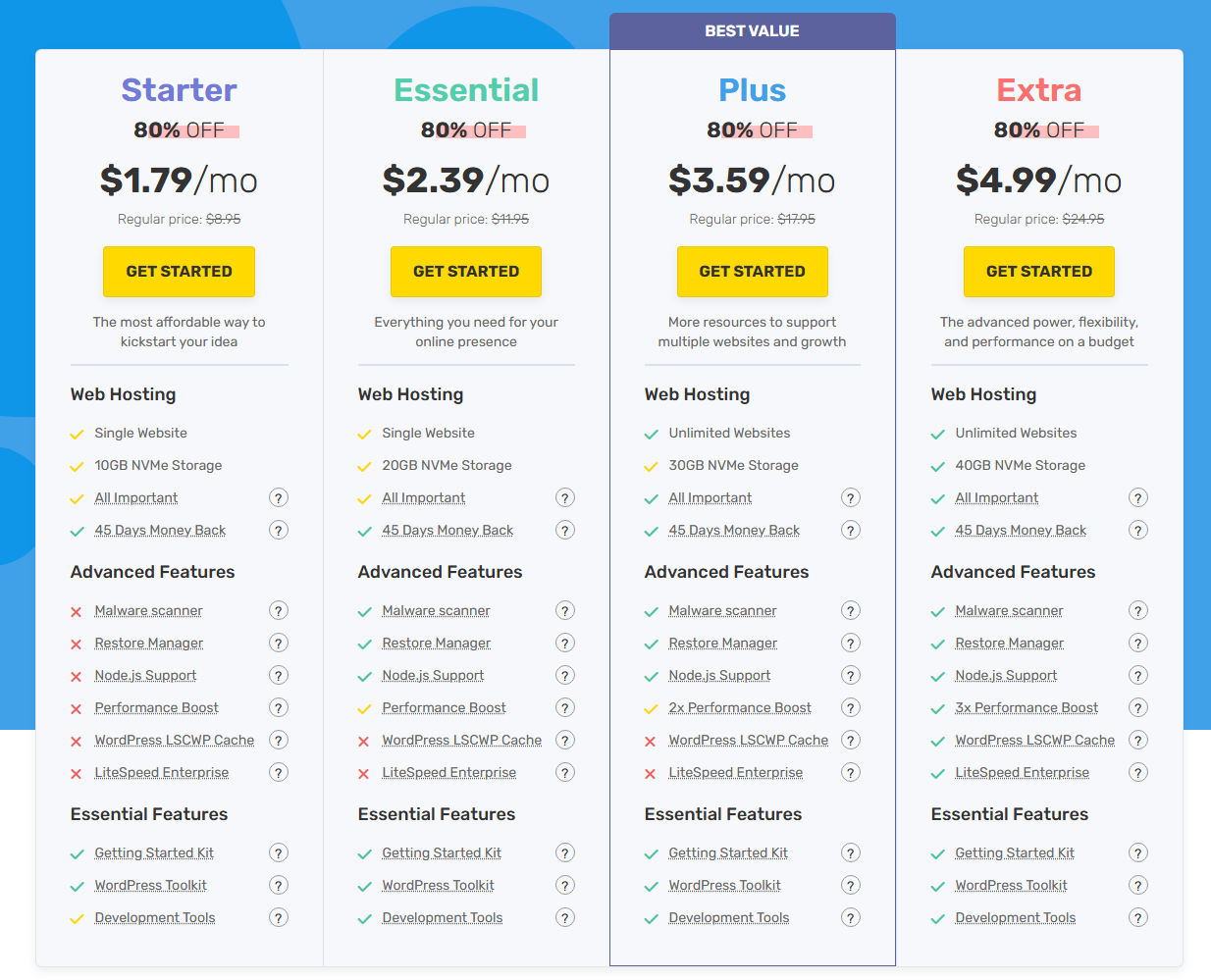The height and width of the screenshot is (980, 1211).
Task: Click Essential plan's LiteSpeed Enterprise link
Action: pyautogui.click(x=448, y=772)
